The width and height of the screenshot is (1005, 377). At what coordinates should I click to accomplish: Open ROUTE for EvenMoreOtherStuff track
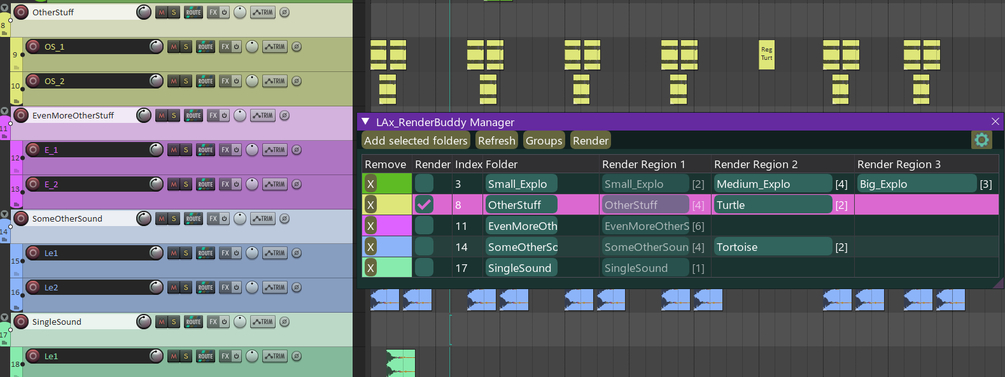click(x=194, y=115)
